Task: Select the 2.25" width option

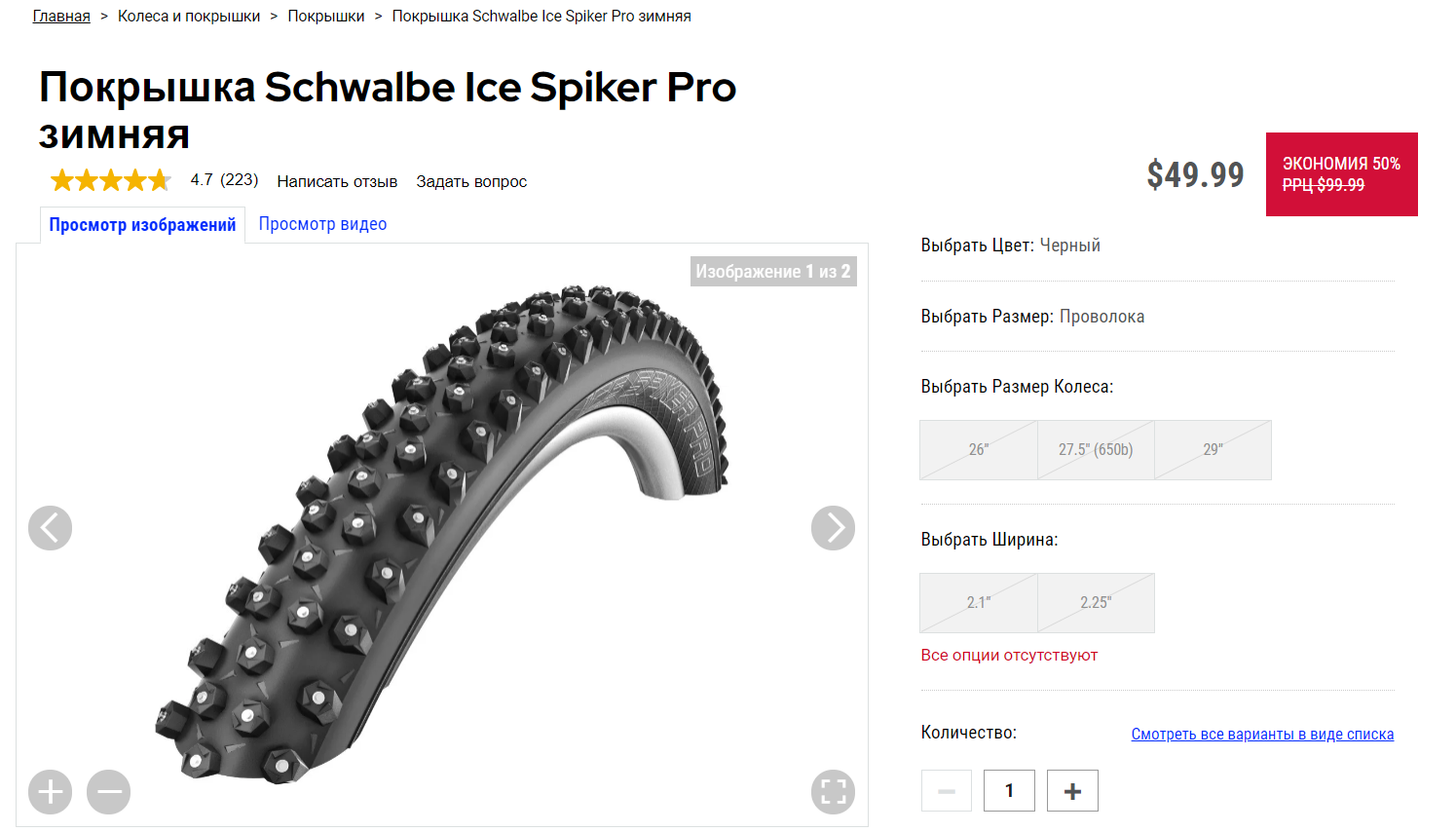Action: click(1096, 603)
